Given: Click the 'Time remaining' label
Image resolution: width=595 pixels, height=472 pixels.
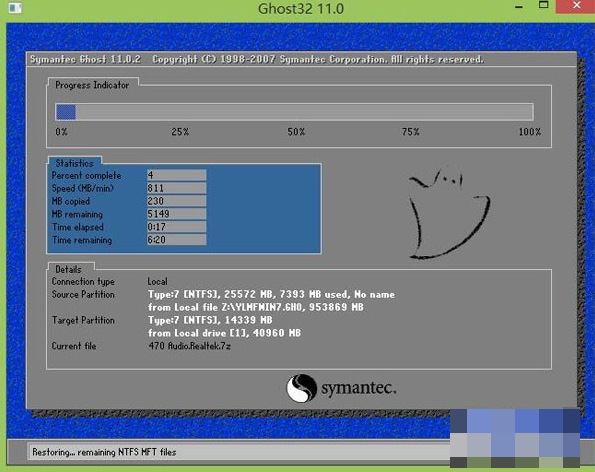Looking at the screenshot, I should click(82, 240).
